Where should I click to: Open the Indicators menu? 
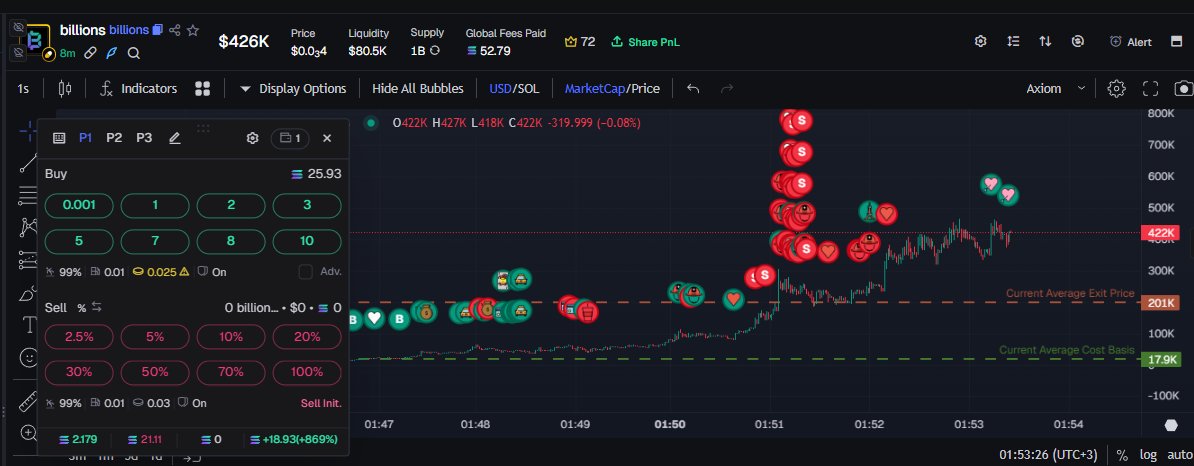pyautogui.click(x=139, y=89)
